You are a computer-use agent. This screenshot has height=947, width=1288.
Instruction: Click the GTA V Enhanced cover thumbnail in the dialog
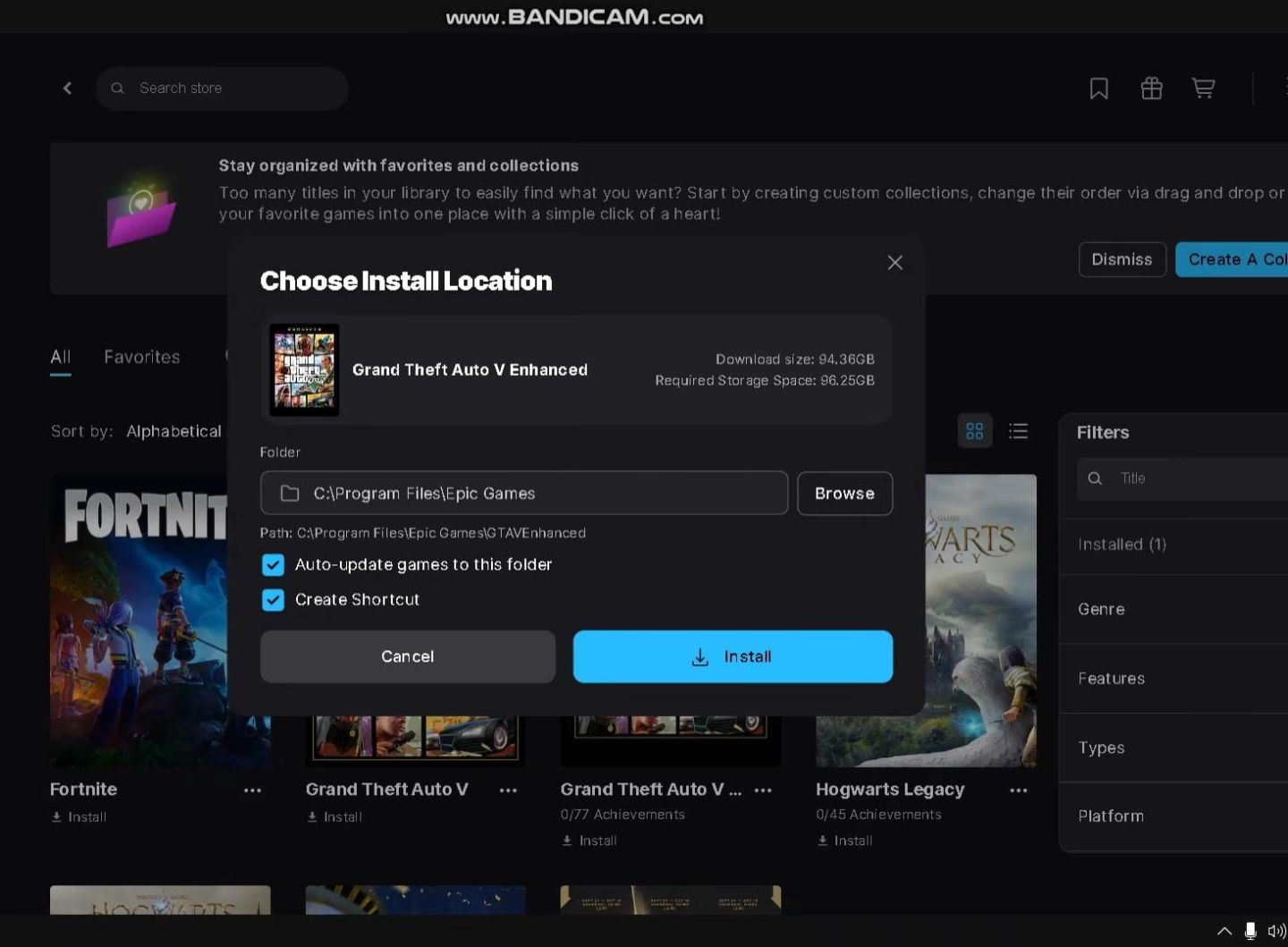pos(304,369)
